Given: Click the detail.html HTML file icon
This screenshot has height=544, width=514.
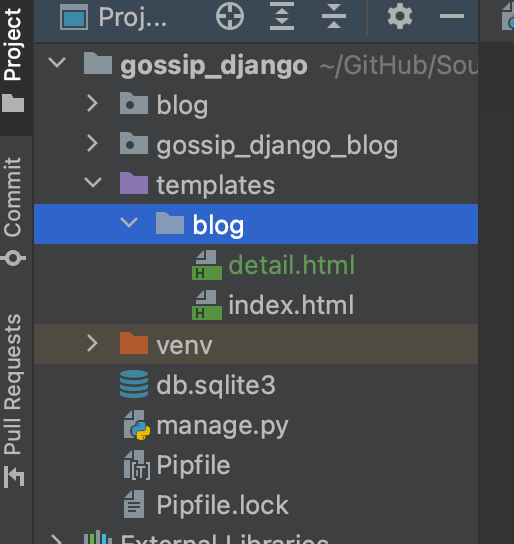Looking at the screenshot, I should [x=207, y=265].
